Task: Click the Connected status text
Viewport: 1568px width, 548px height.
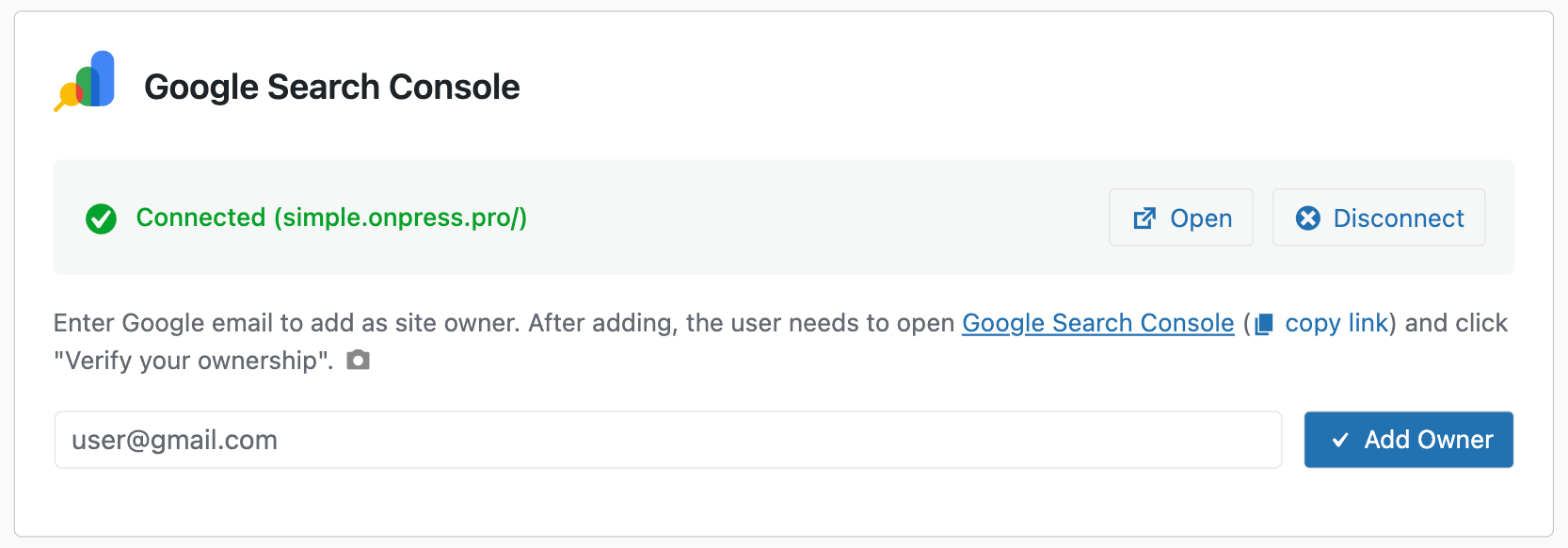Action: tap(200, 218)
